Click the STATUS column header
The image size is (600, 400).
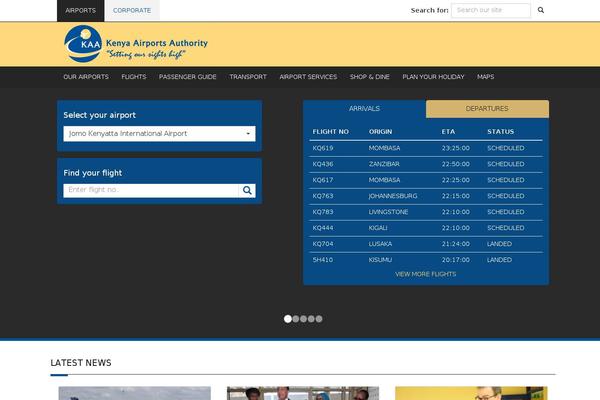[x=501, y=132]
